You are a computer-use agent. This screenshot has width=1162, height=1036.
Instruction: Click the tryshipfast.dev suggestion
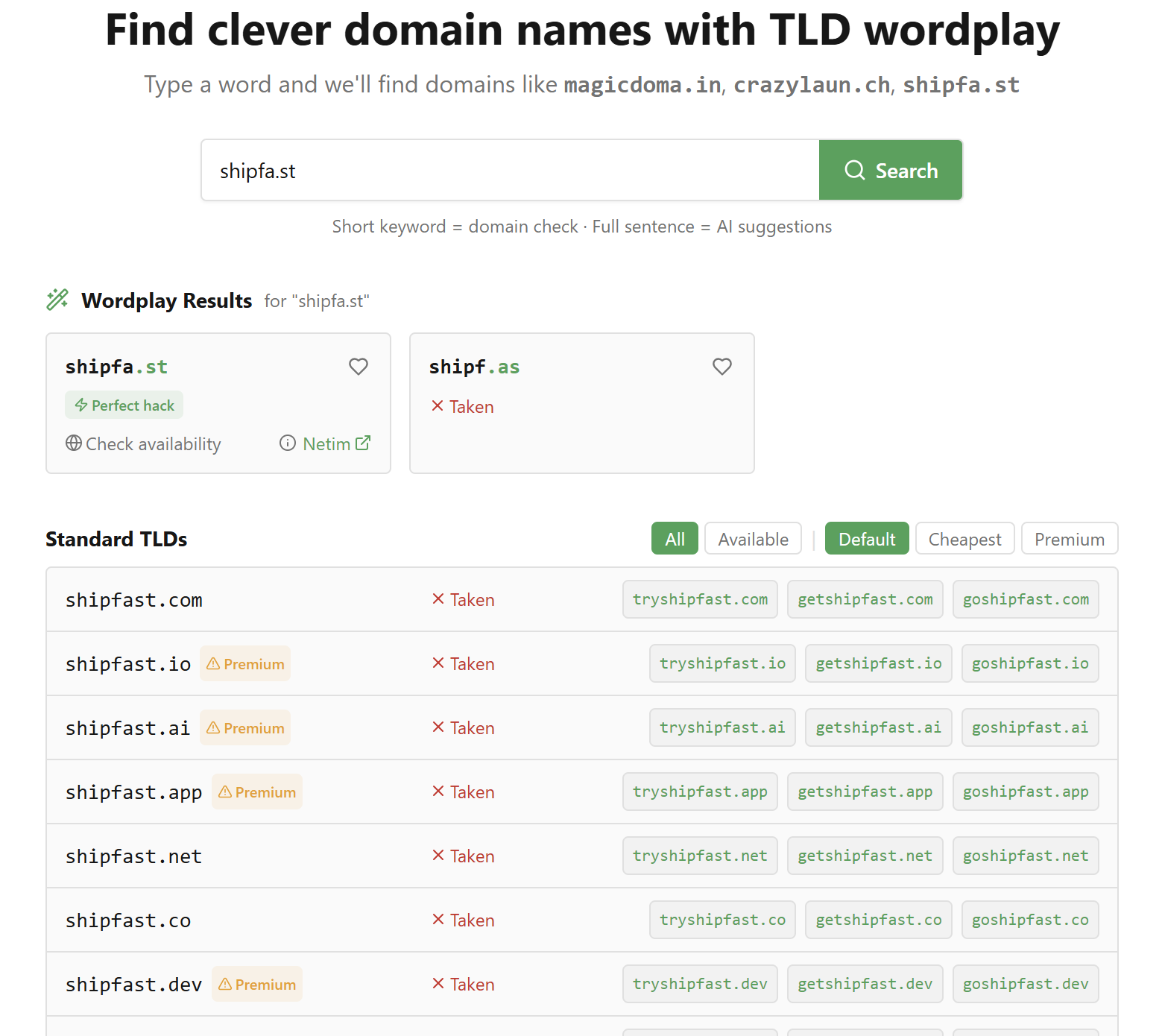[x=700, y=984]
